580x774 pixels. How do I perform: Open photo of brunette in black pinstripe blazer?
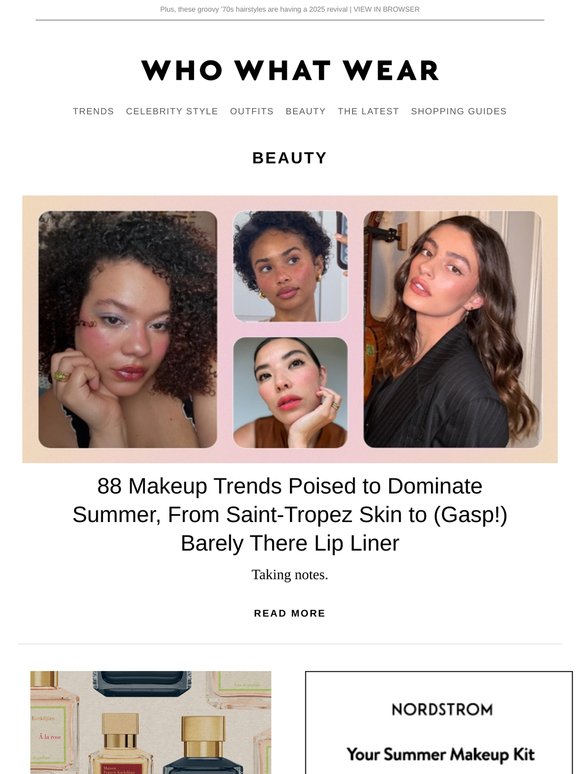(453, 330)
